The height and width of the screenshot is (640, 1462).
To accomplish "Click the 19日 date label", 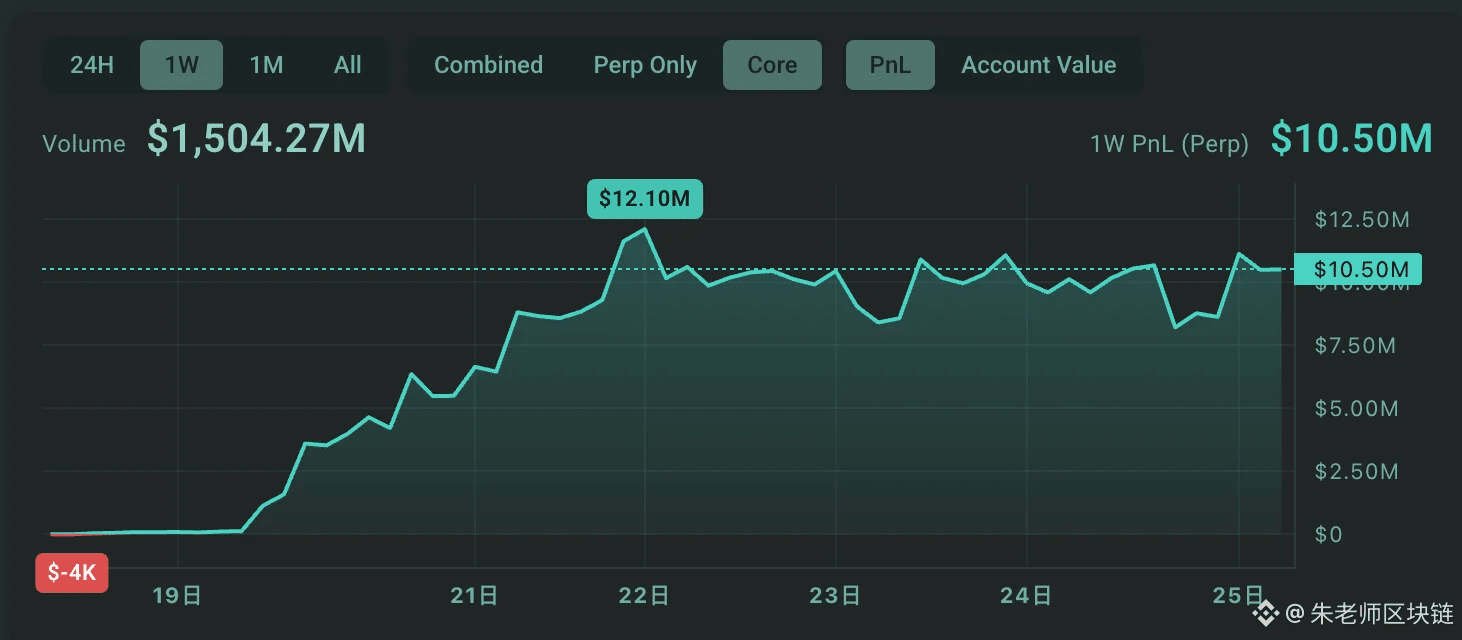I will tap(178, 597).
